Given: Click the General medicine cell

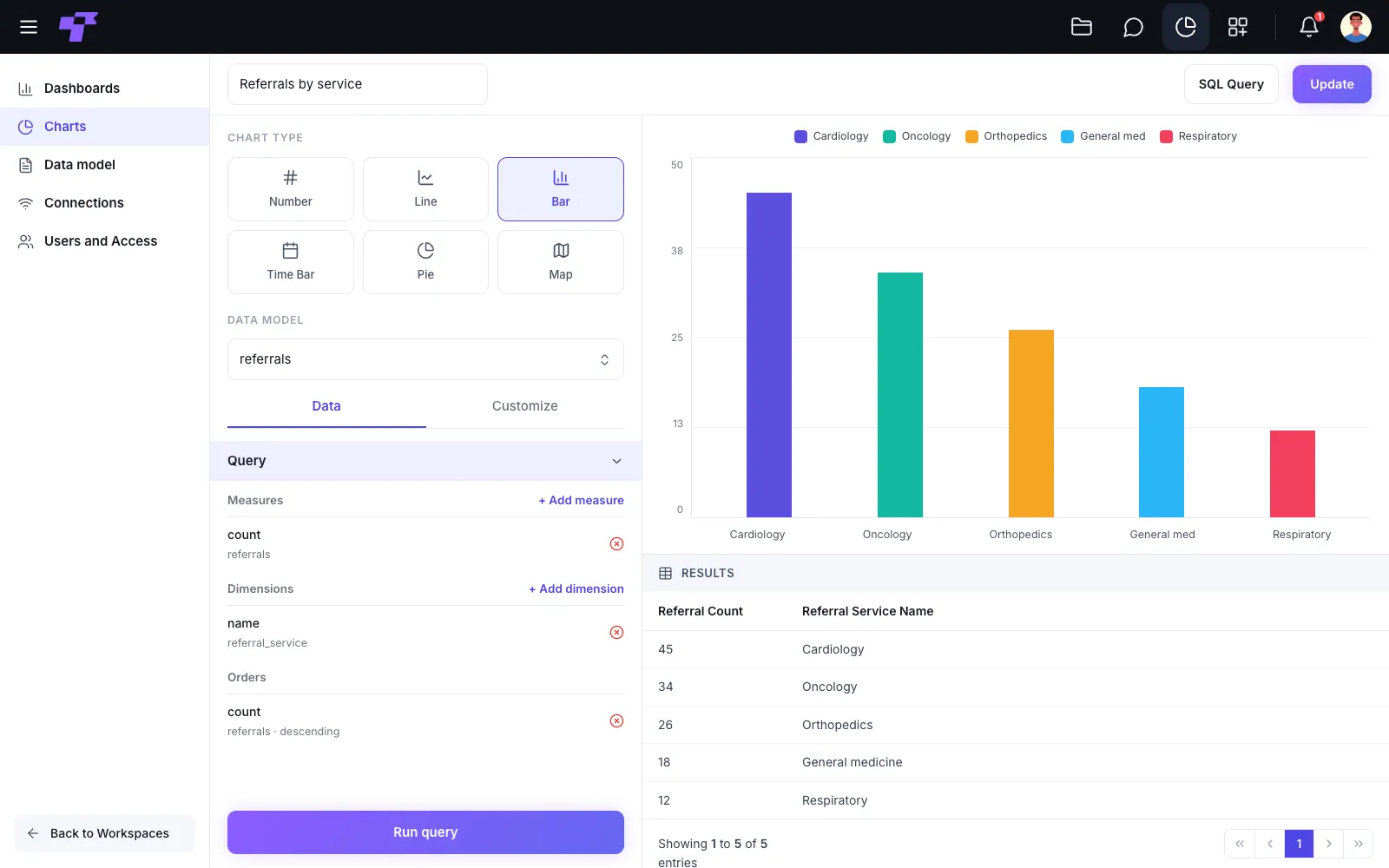Looking at the screenshot, I should pos(852,763).
